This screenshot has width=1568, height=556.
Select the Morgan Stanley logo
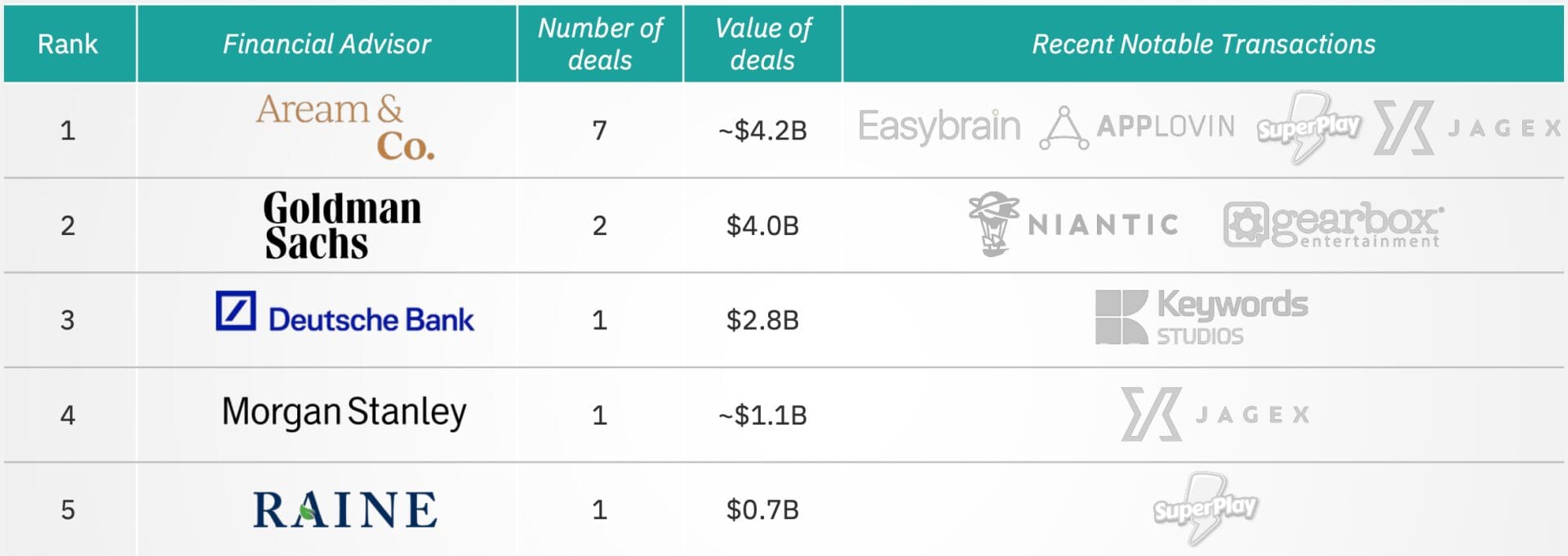[x=344, y=412]
